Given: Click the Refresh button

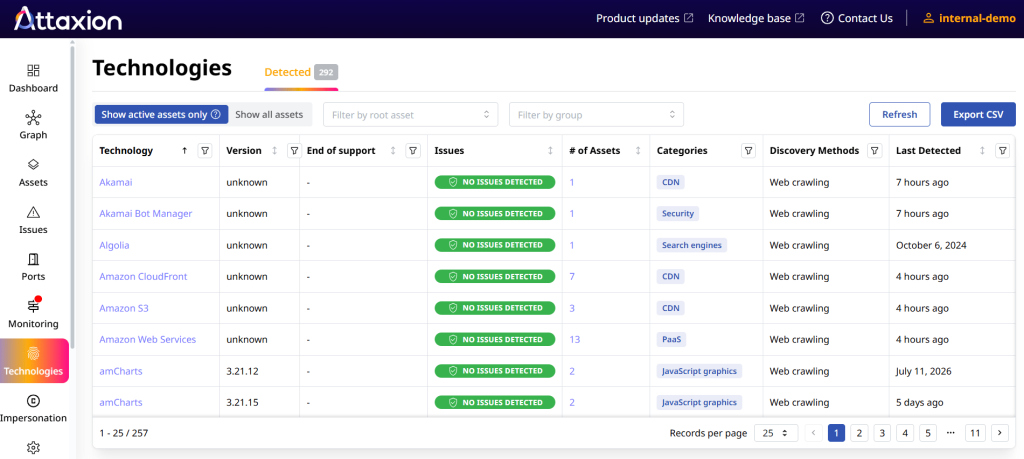Looking at the screenshot, I should tap(899, 114).
